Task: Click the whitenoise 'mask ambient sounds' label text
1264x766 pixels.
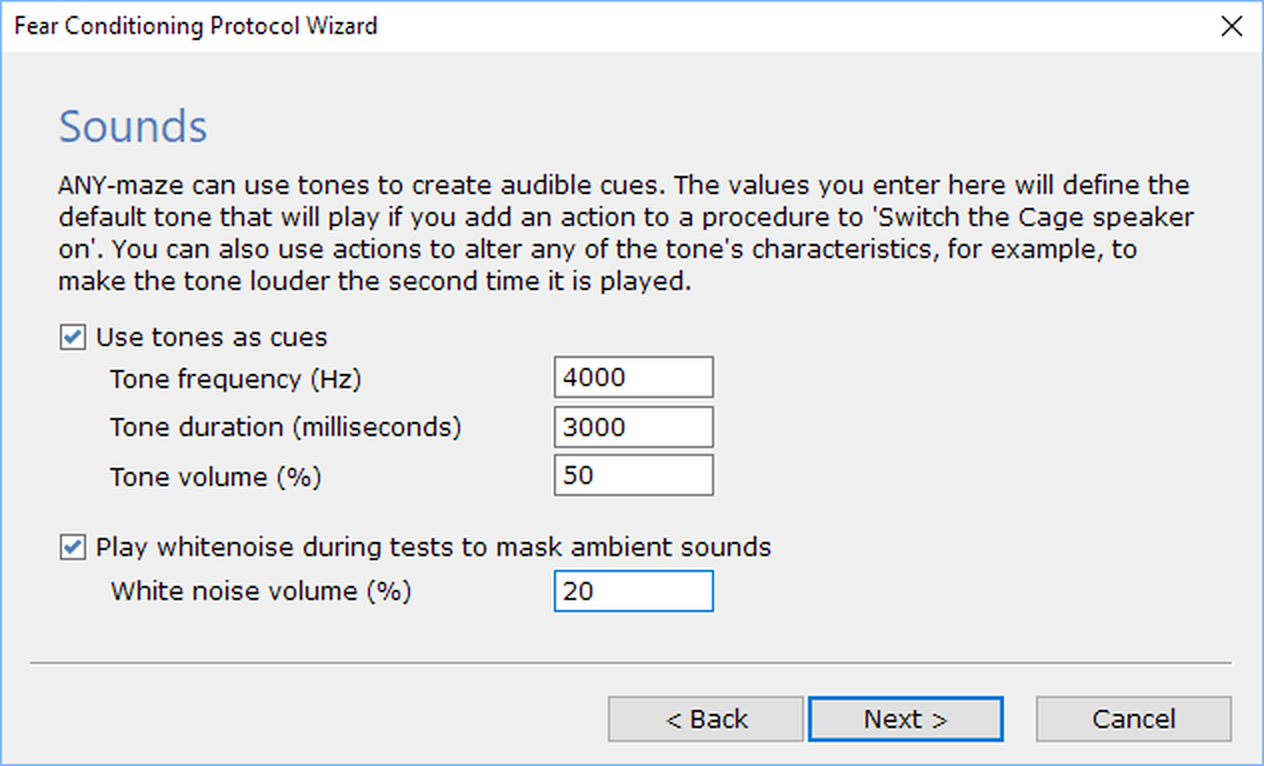Action: coord(433,547)
